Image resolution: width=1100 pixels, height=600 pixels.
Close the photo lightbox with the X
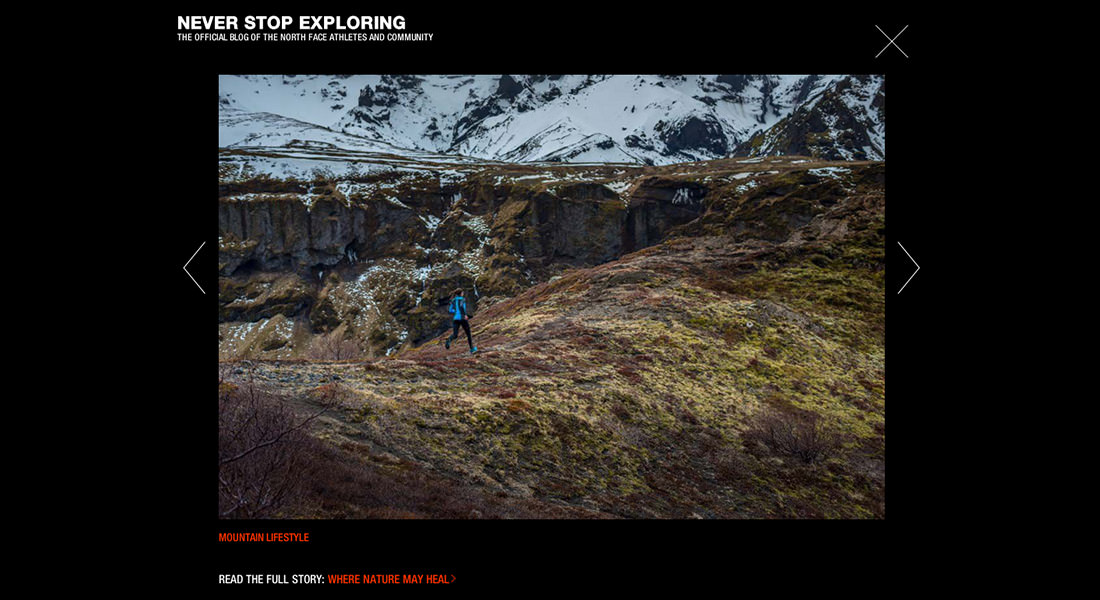[892, 41]
